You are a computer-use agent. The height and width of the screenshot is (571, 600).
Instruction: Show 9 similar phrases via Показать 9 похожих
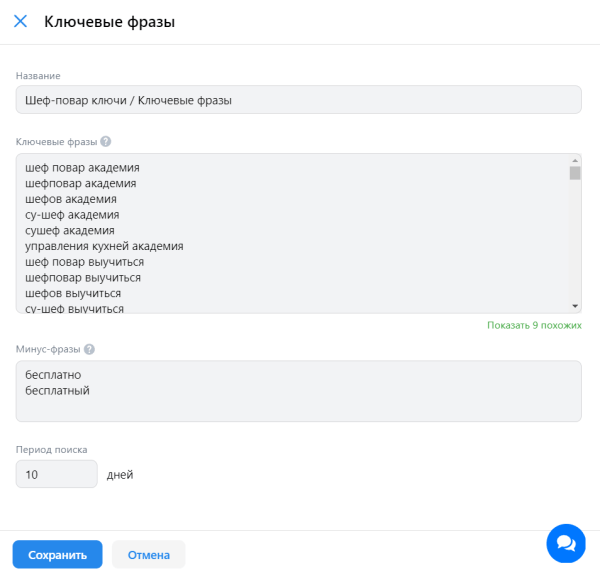point(534,325)
